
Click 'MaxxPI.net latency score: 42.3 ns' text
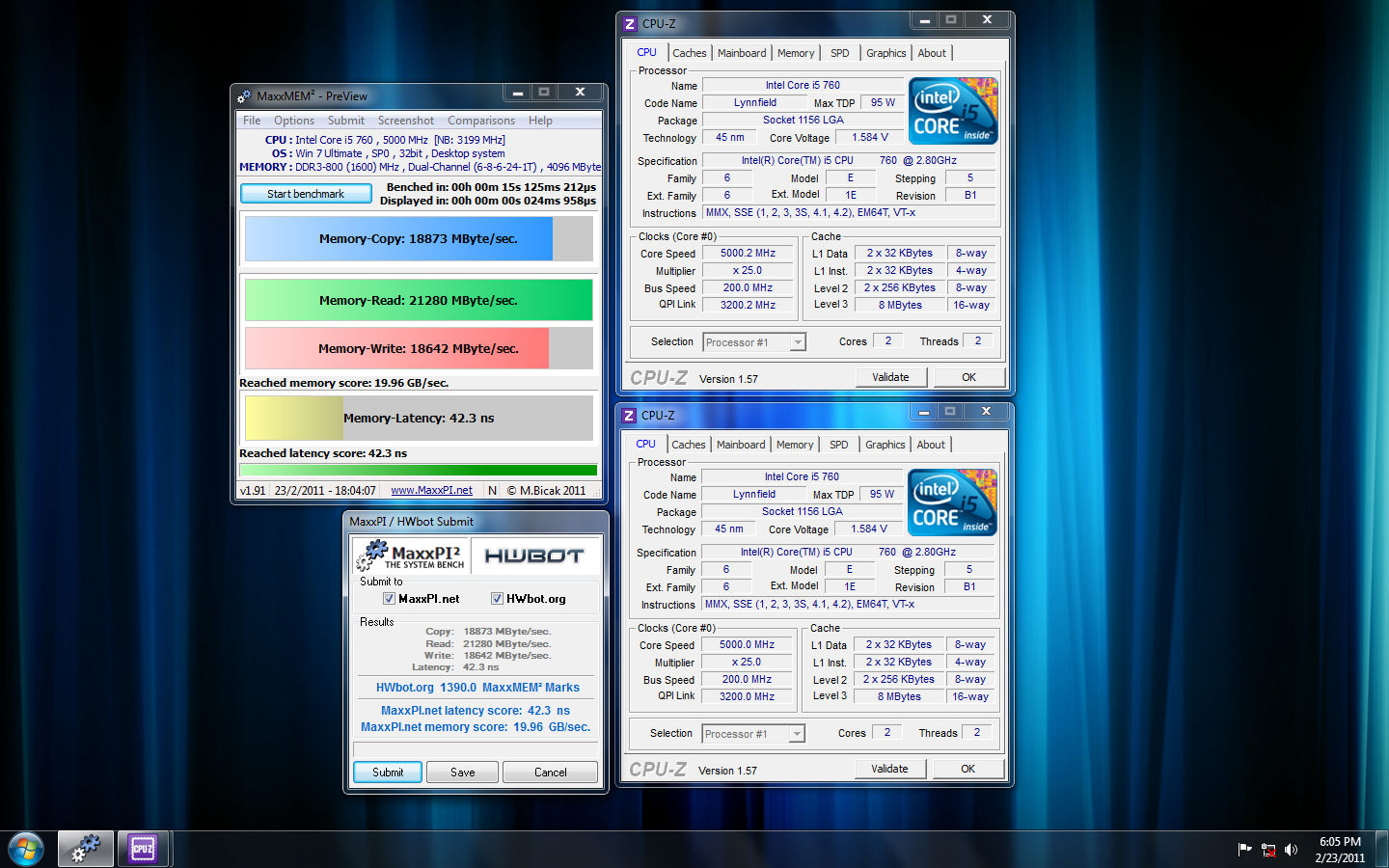point(476,711)
